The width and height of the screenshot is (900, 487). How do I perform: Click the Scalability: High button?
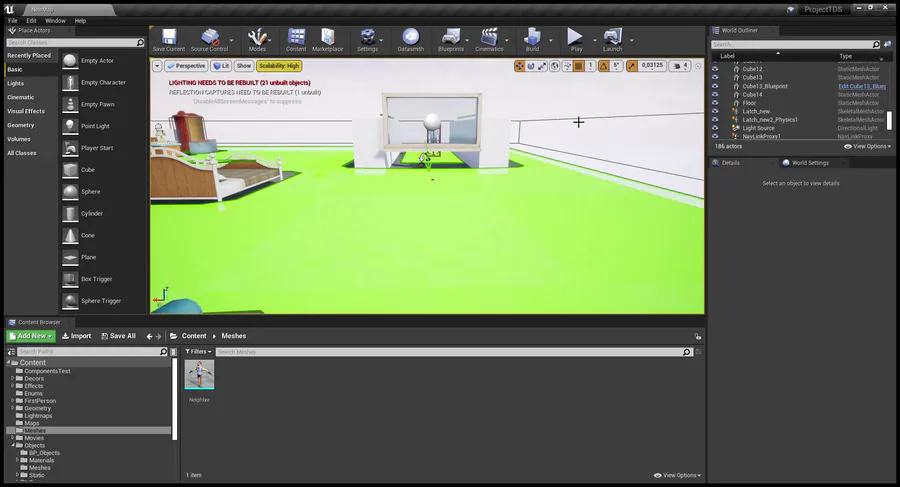pos(279,66)
